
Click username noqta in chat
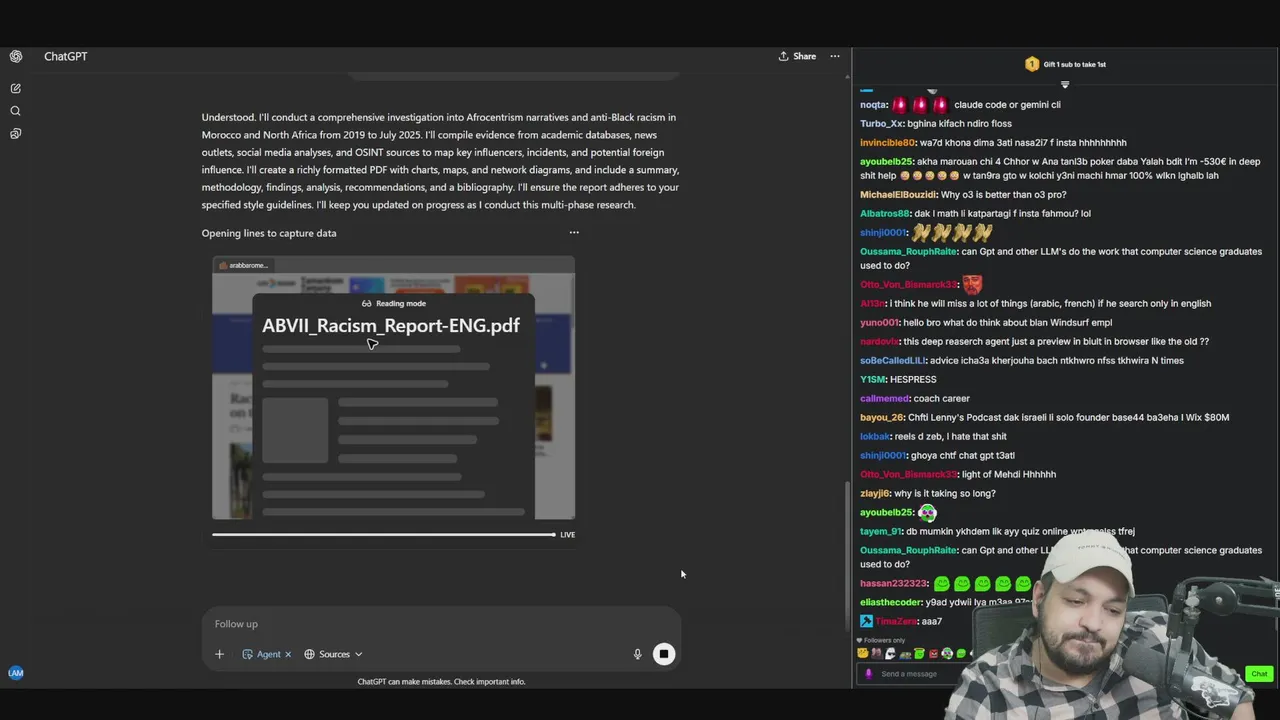coord(873,104)
